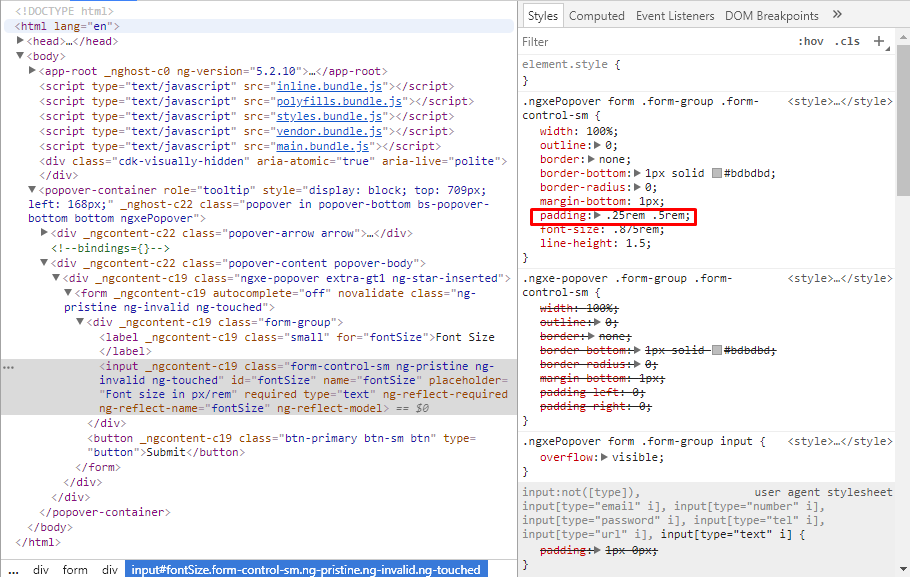
Task: Select the Submit button element row
Action: click(281, 445)
